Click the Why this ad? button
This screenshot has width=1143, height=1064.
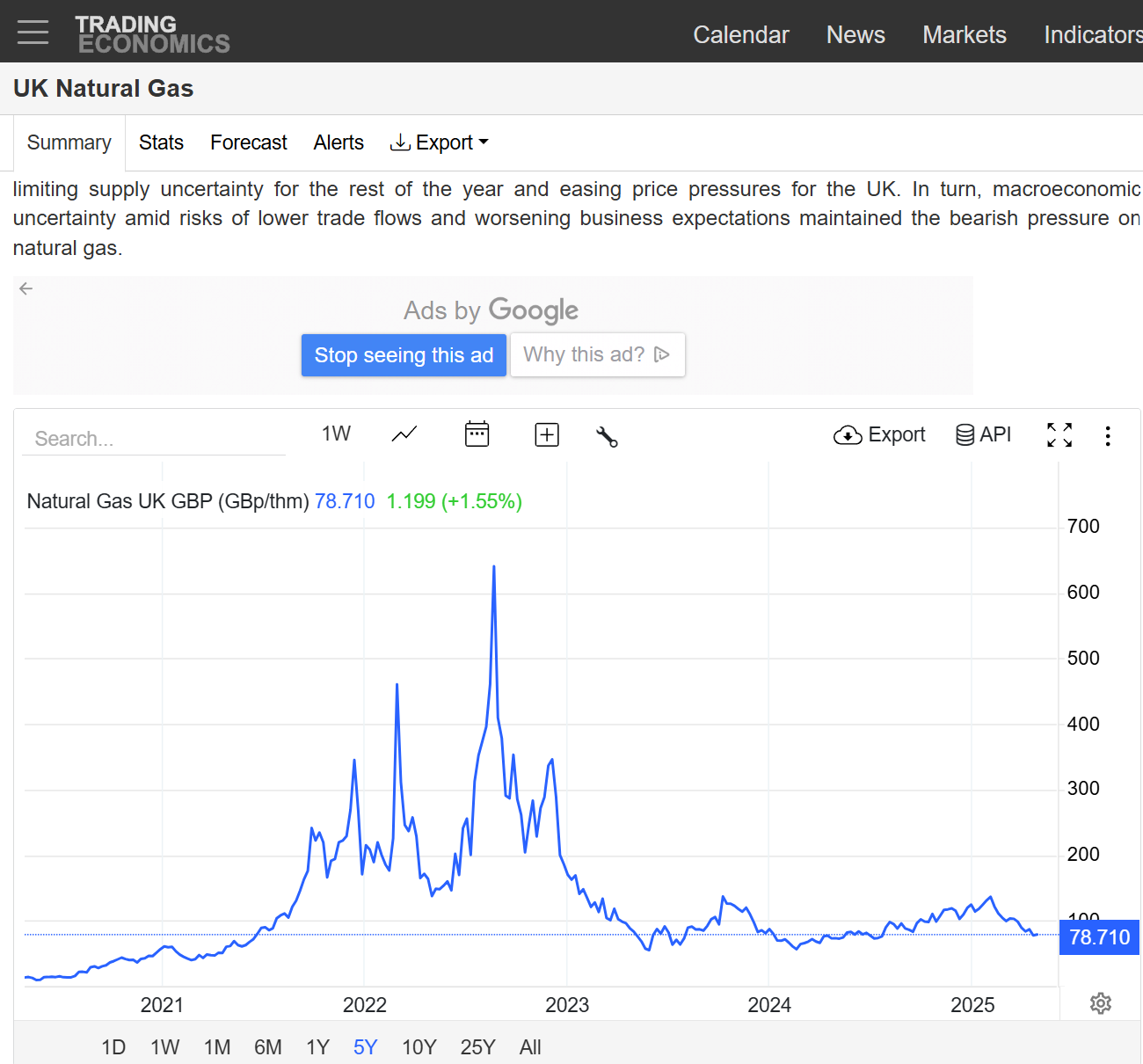[x=598, y=354]
